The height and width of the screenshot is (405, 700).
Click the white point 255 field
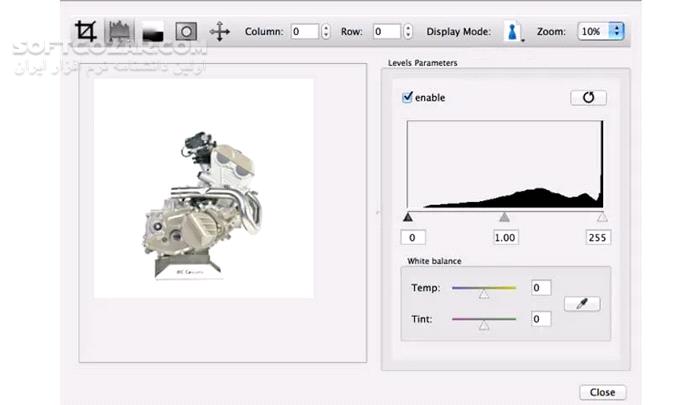point(598,238)
